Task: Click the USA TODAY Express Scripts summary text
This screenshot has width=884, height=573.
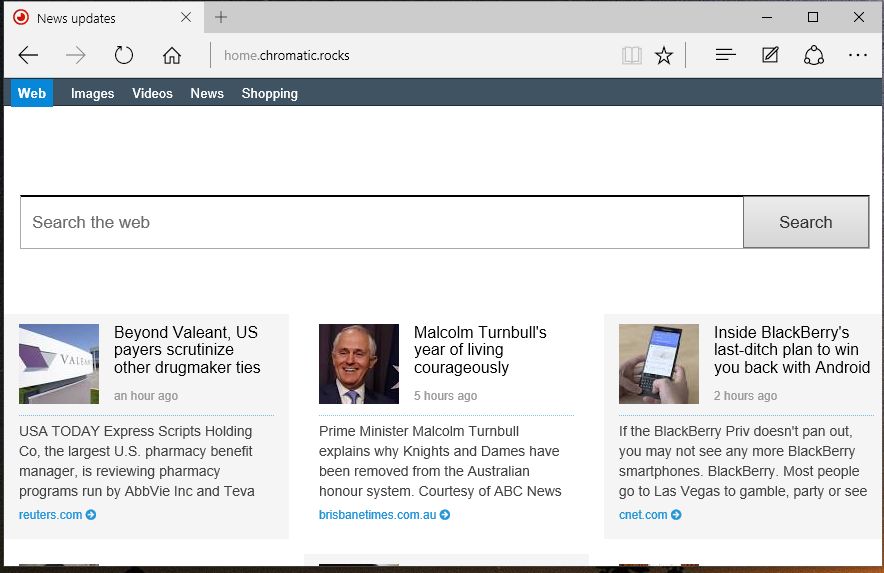Action: tap(137, 461)
